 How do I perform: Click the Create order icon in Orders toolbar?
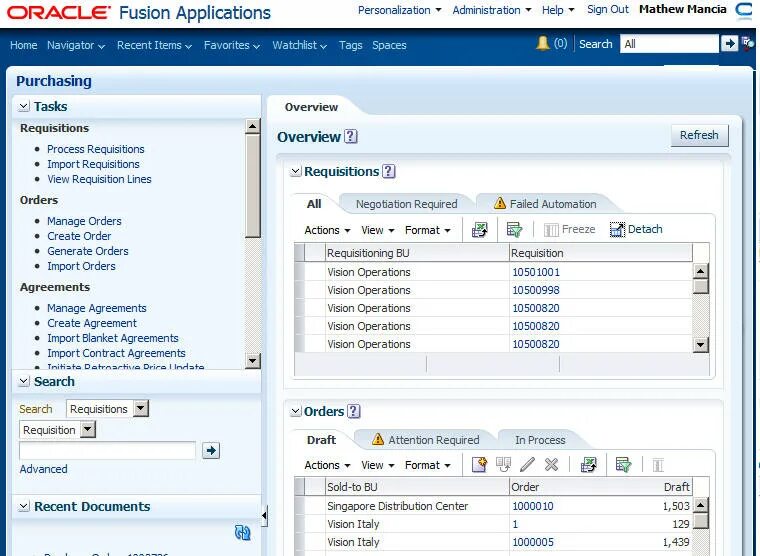point(479,465)
